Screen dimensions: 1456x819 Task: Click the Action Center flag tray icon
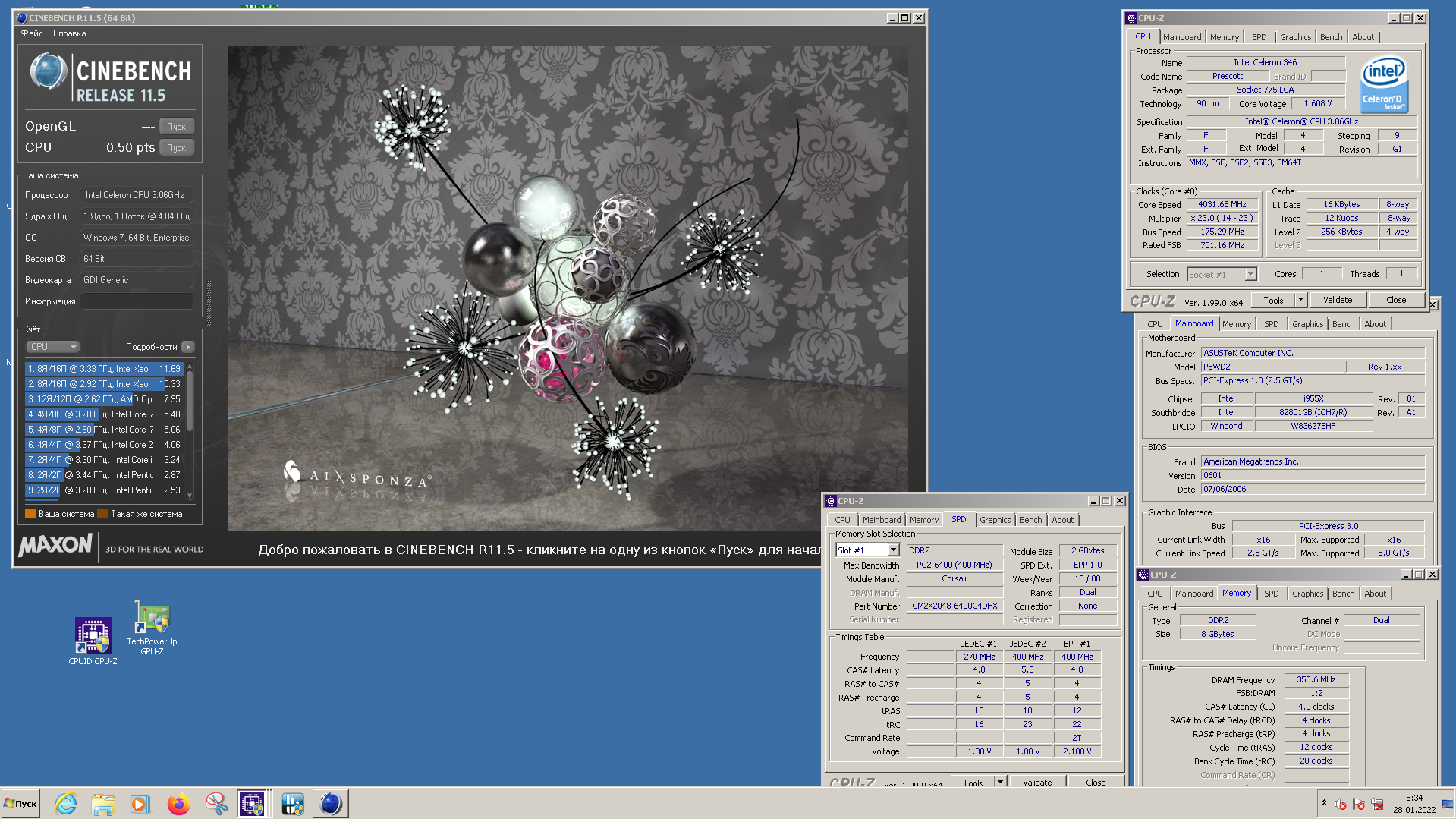click(x=1358, y=804)
